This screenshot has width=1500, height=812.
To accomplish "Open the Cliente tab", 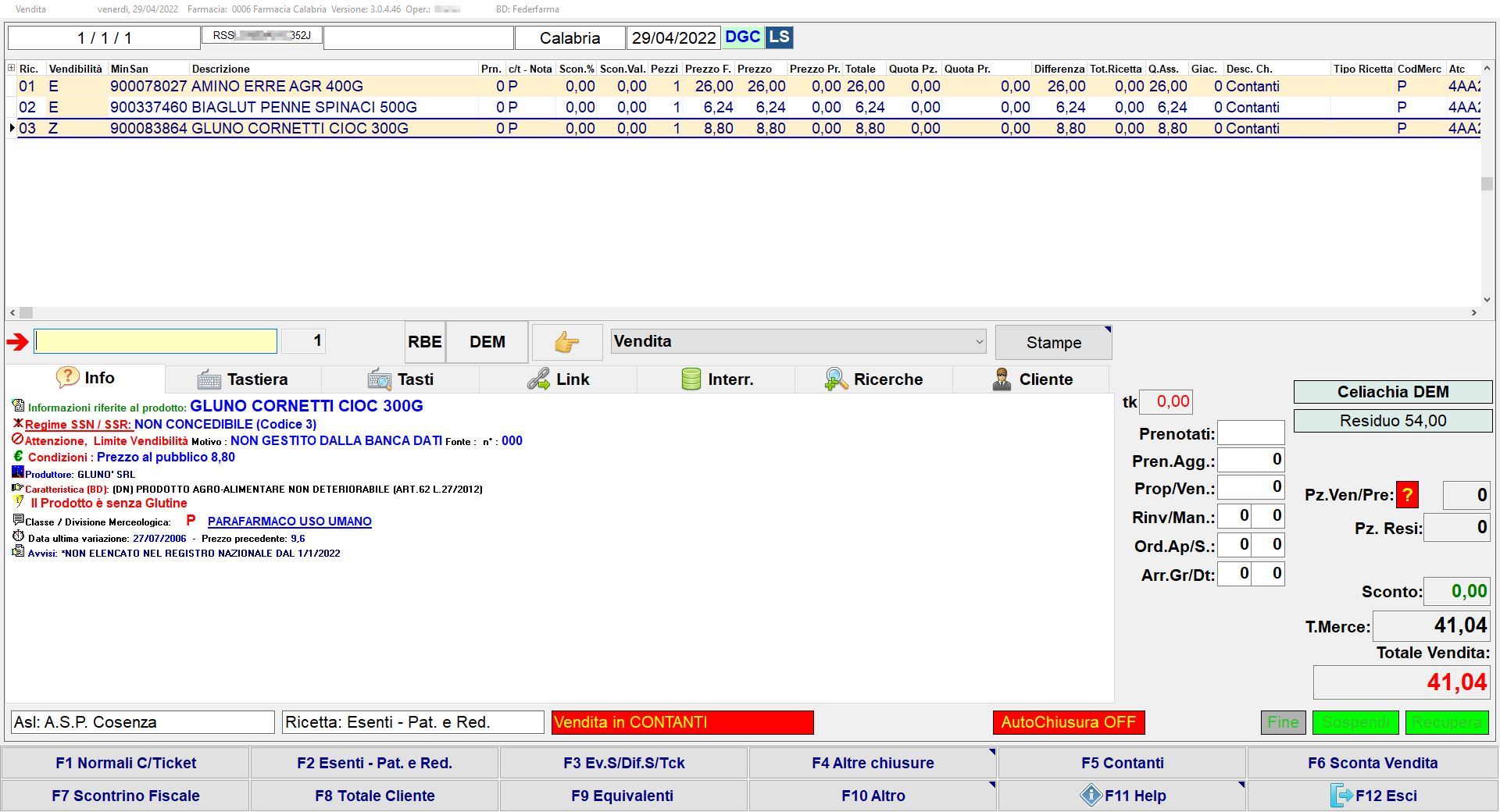I will tap(1031, 379).
